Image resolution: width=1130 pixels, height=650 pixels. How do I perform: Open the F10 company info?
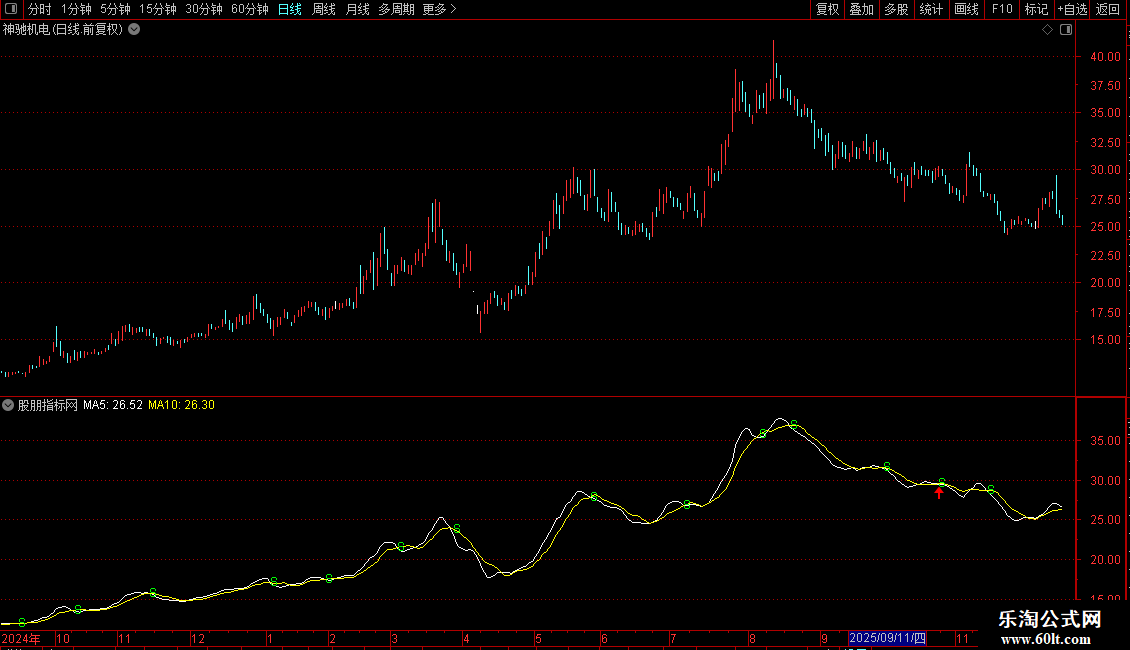[x=1002, y=9]
